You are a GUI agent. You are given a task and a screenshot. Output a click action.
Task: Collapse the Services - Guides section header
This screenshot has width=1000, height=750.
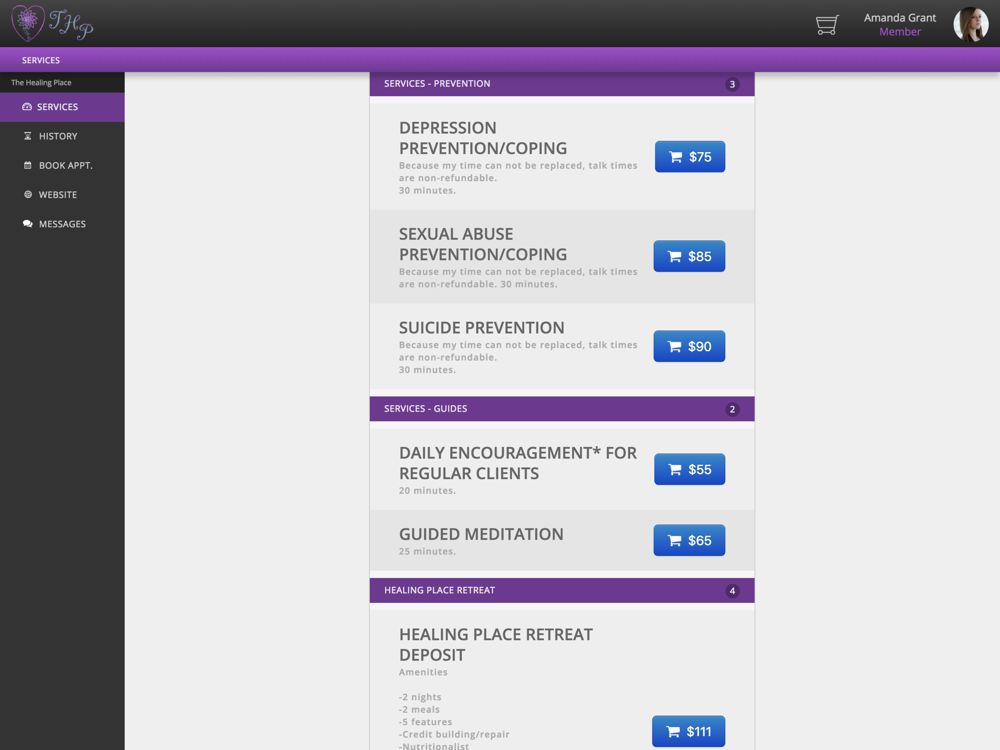pos(562,409)
